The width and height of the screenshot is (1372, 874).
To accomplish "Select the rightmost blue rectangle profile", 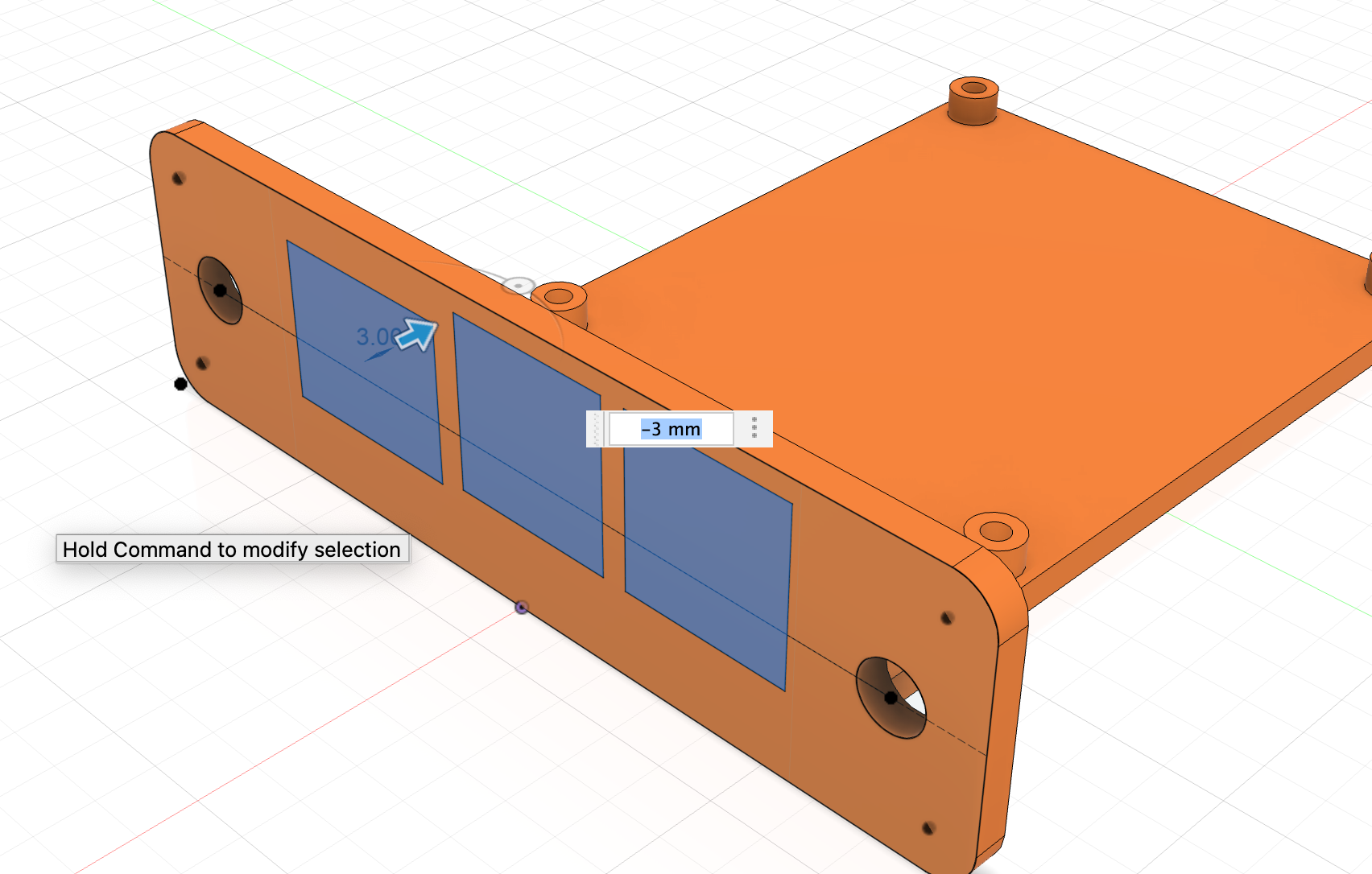I will coord(709,563).
